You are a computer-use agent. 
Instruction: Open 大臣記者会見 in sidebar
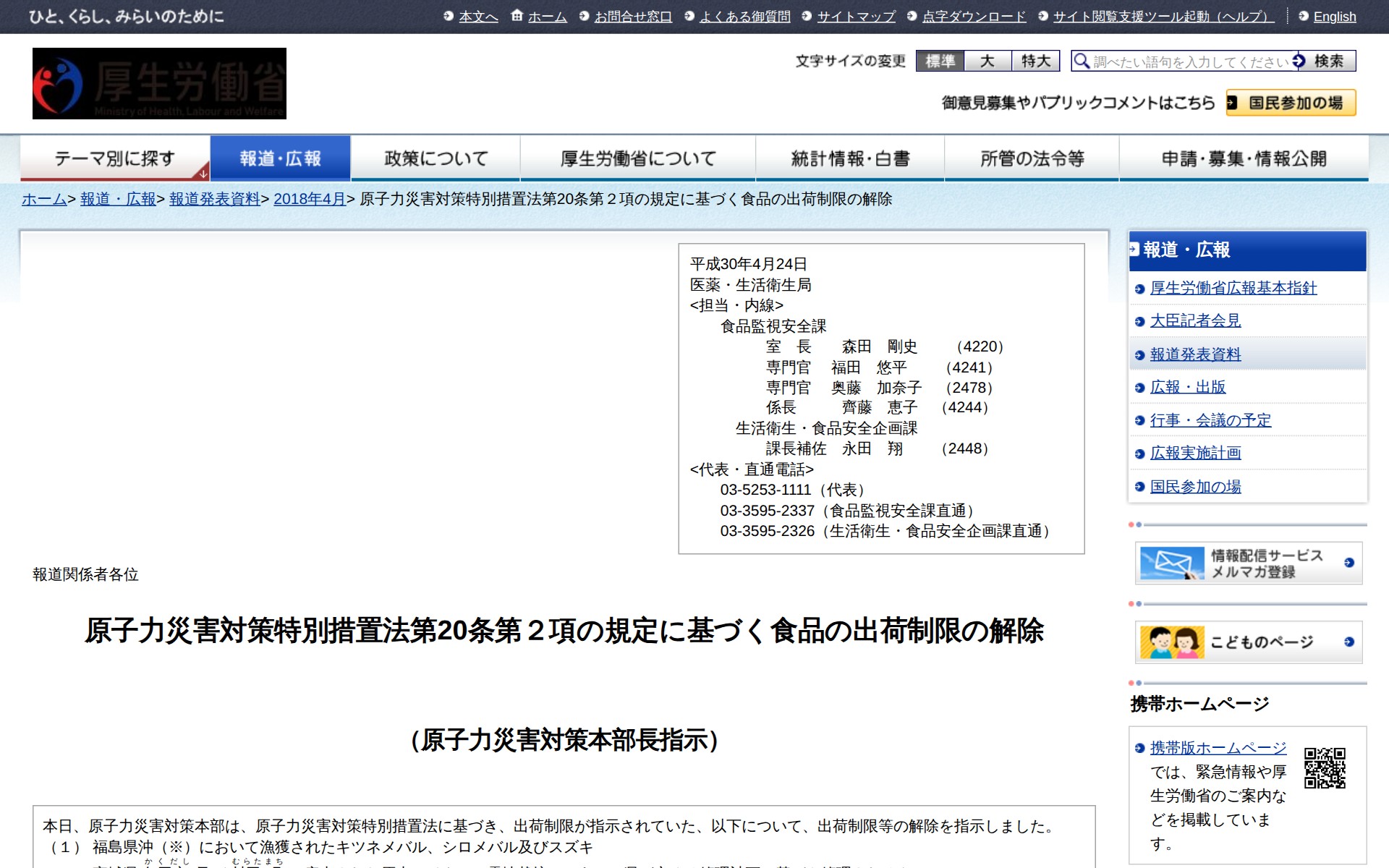tap(1195, 320)
